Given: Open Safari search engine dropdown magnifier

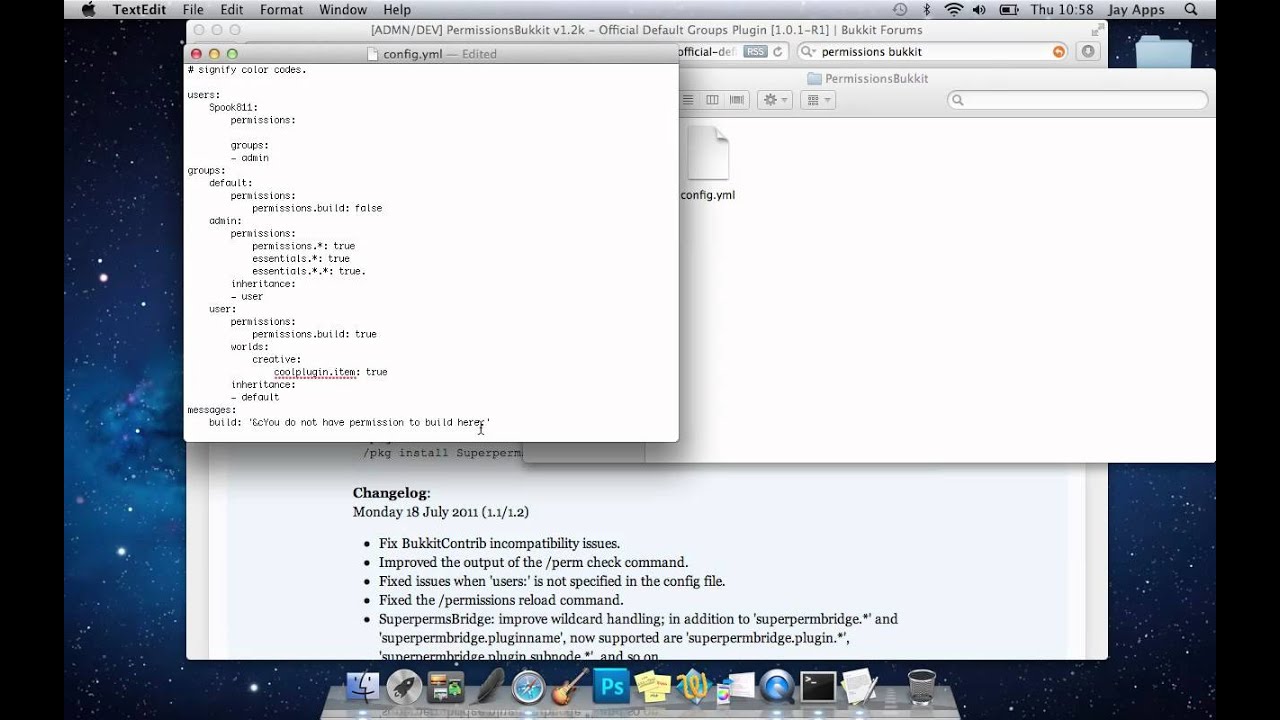Looking at the screenshot, I should (x=809, y=51).
